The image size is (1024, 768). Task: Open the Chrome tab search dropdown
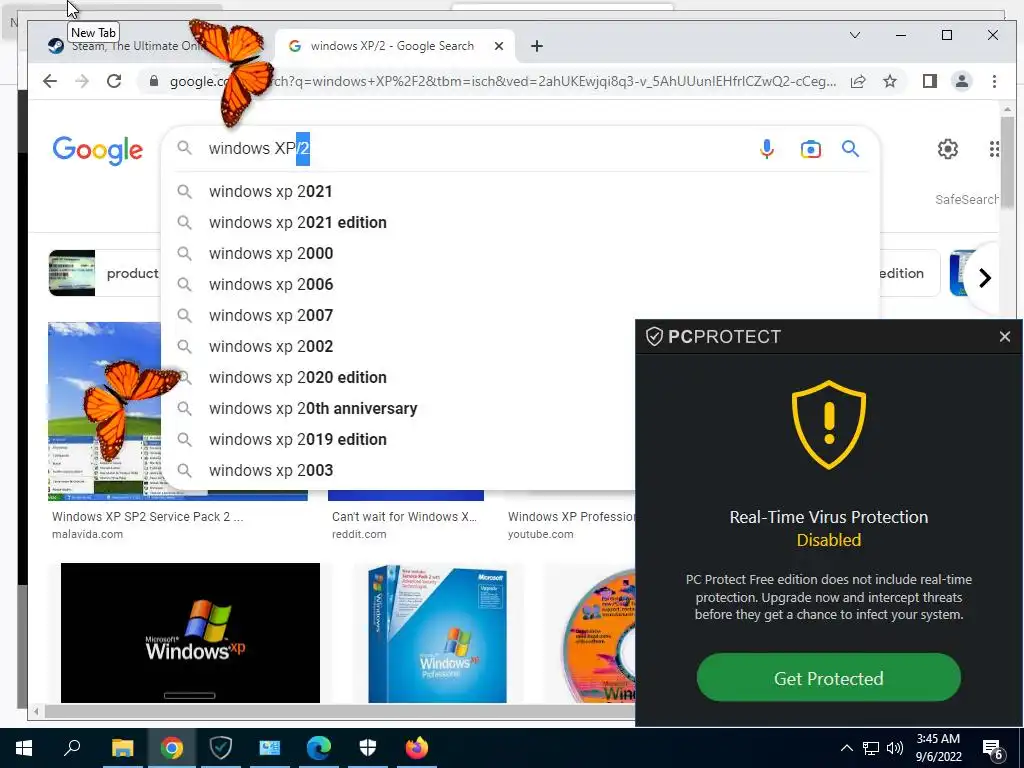[854, 35]
